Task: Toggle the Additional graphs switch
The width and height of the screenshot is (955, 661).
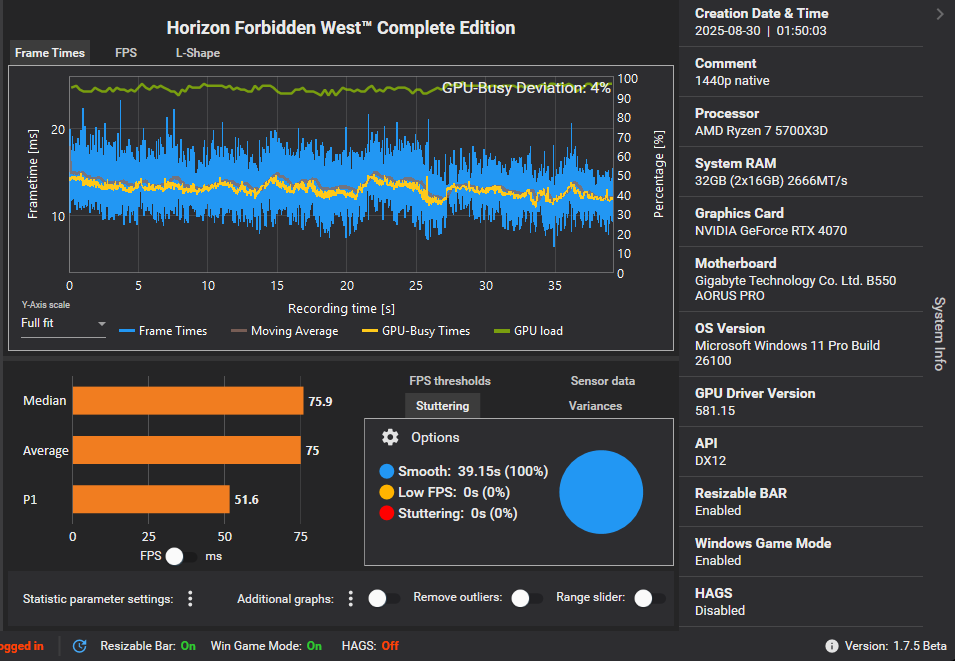Action: [384, 598]
